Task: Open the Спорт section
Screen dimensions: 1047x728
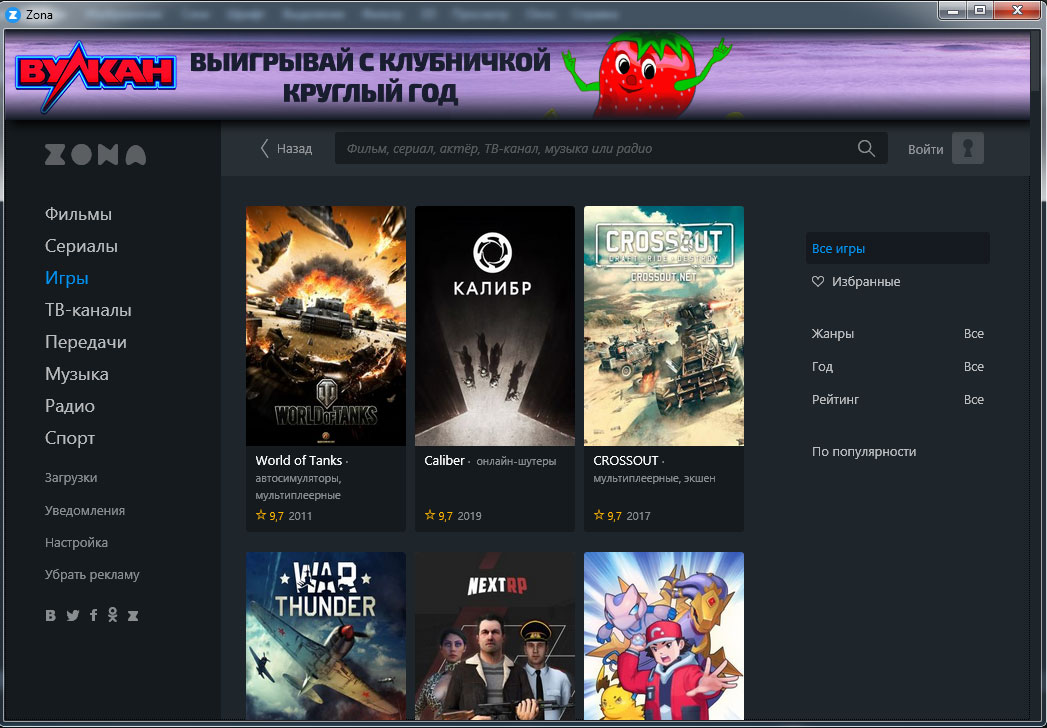Action: [70, 438]
